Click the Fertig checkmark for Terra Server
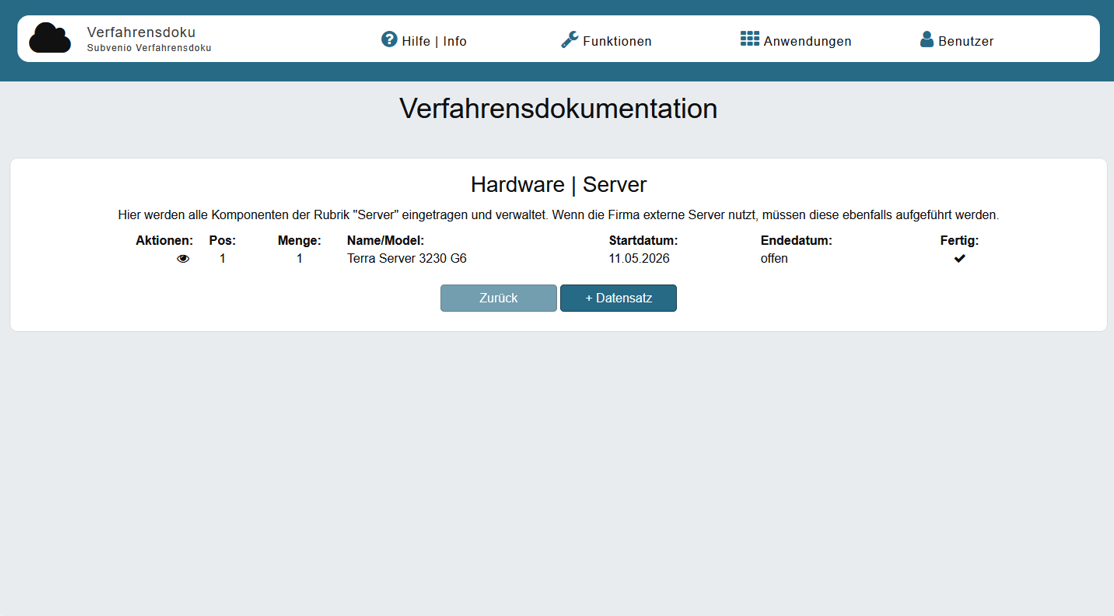Viewport: 1114px width, 616px height. [x=959, y=259]
